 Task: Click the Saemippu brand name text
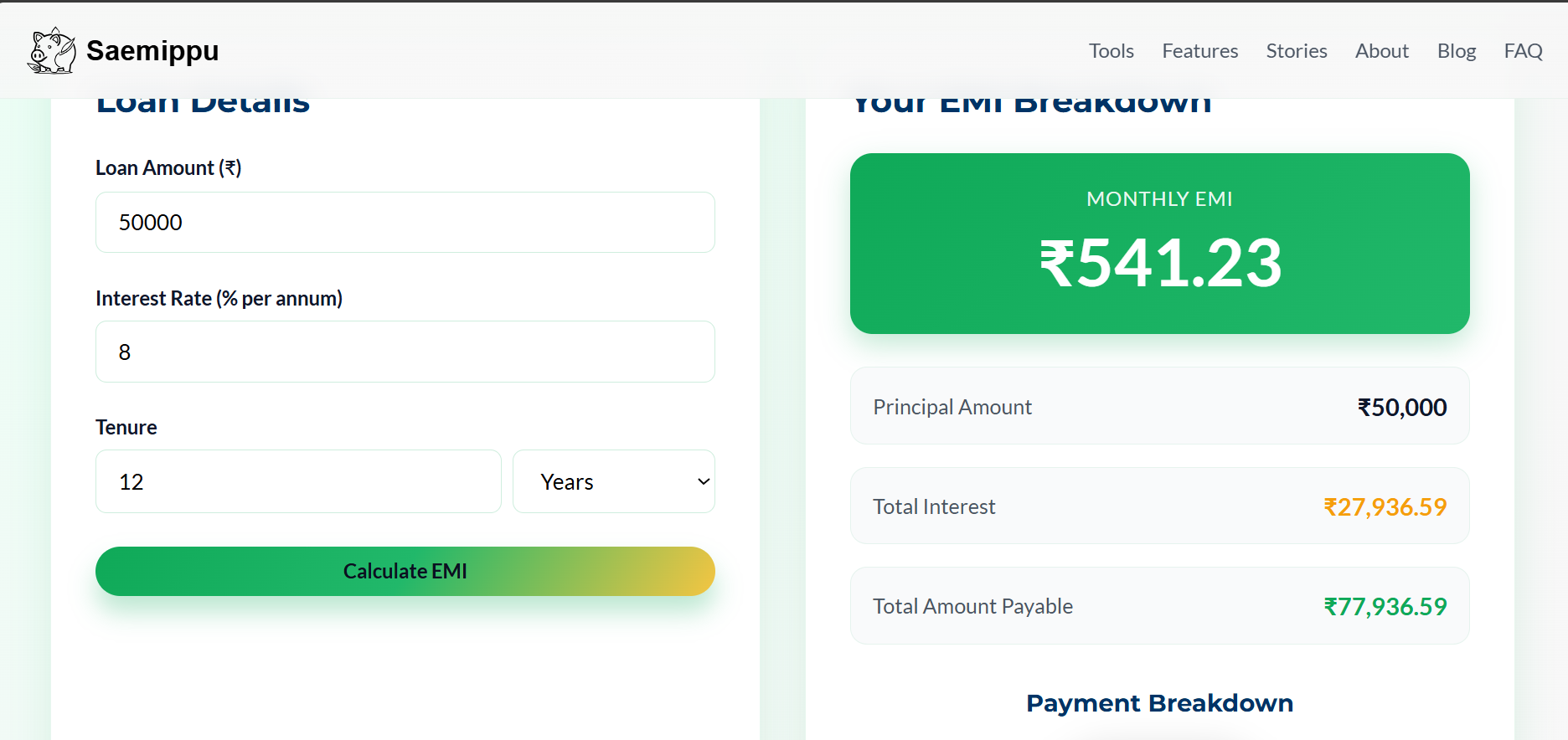tap(152, 50)
